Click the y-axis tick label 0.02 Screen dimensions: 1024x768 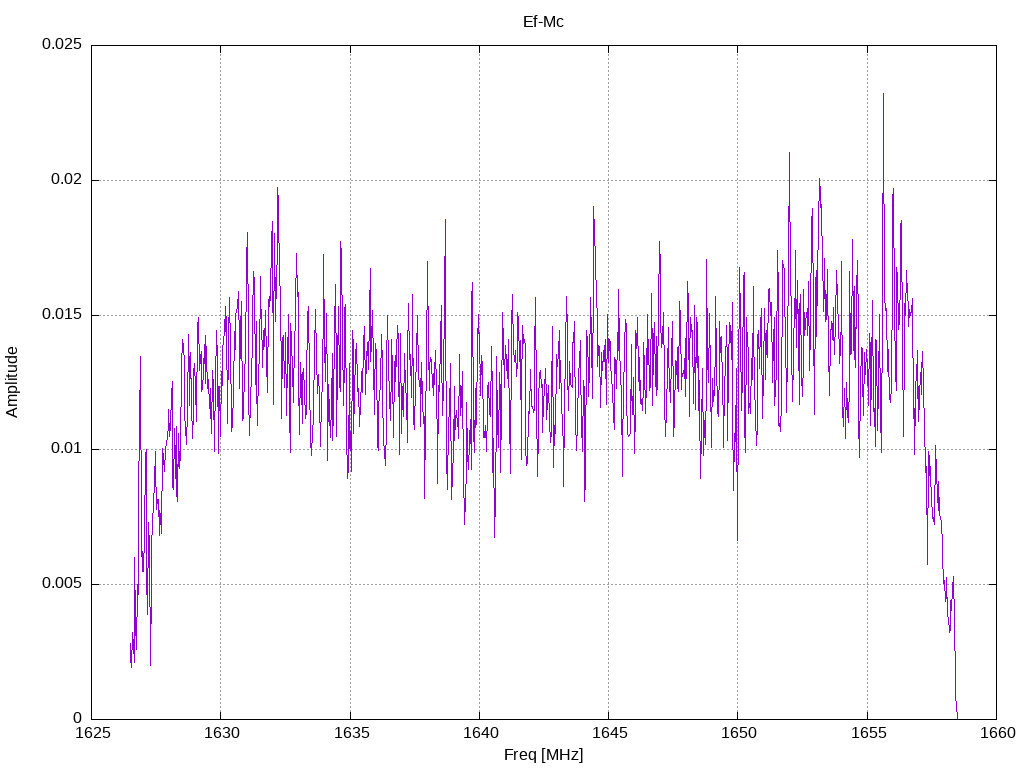67,180
